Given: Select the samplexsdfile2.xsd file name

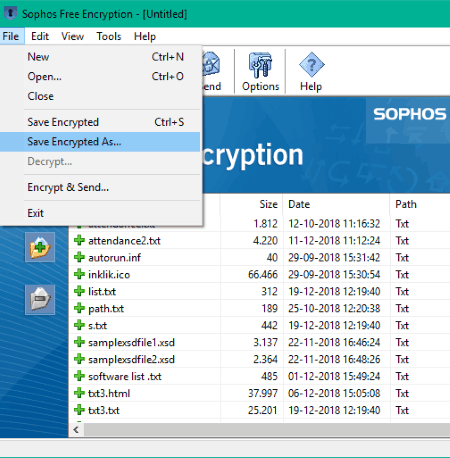Looking at the screenshot, I should point(131,360).
